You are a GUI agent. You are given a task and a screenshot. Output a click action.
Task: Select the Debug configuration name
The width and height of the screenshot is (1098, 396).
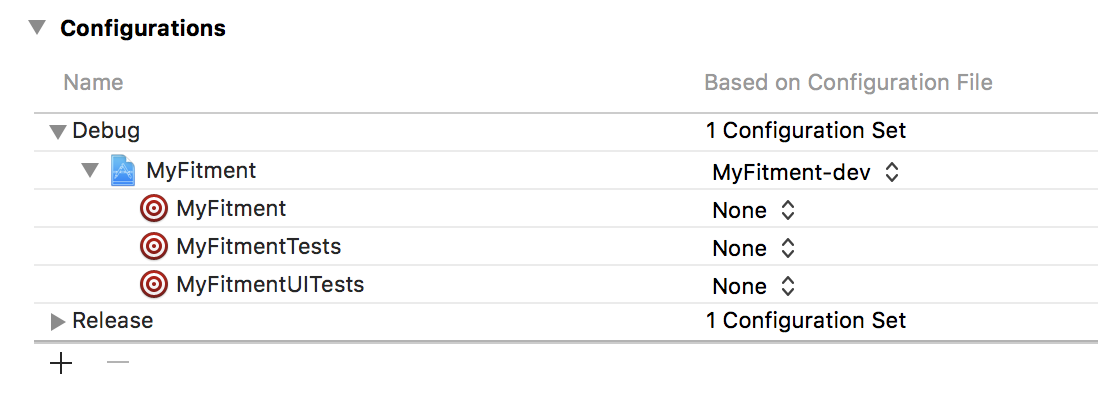click(x=106, y=131)
